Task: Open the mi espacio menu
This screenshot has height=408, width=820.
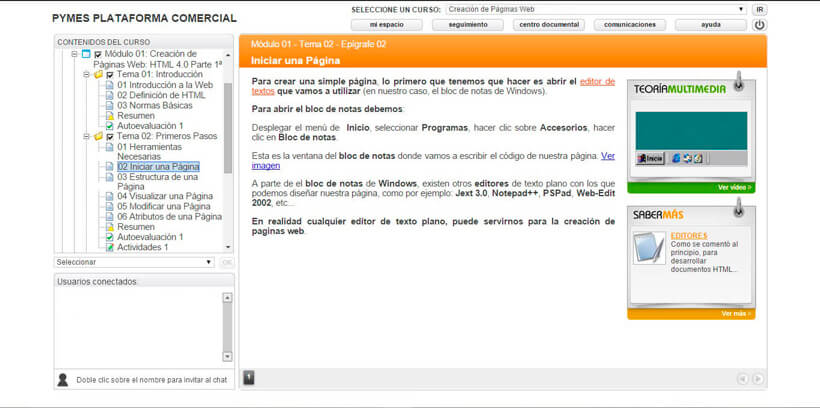Action: pyautogui.click(x=386, y=25)
